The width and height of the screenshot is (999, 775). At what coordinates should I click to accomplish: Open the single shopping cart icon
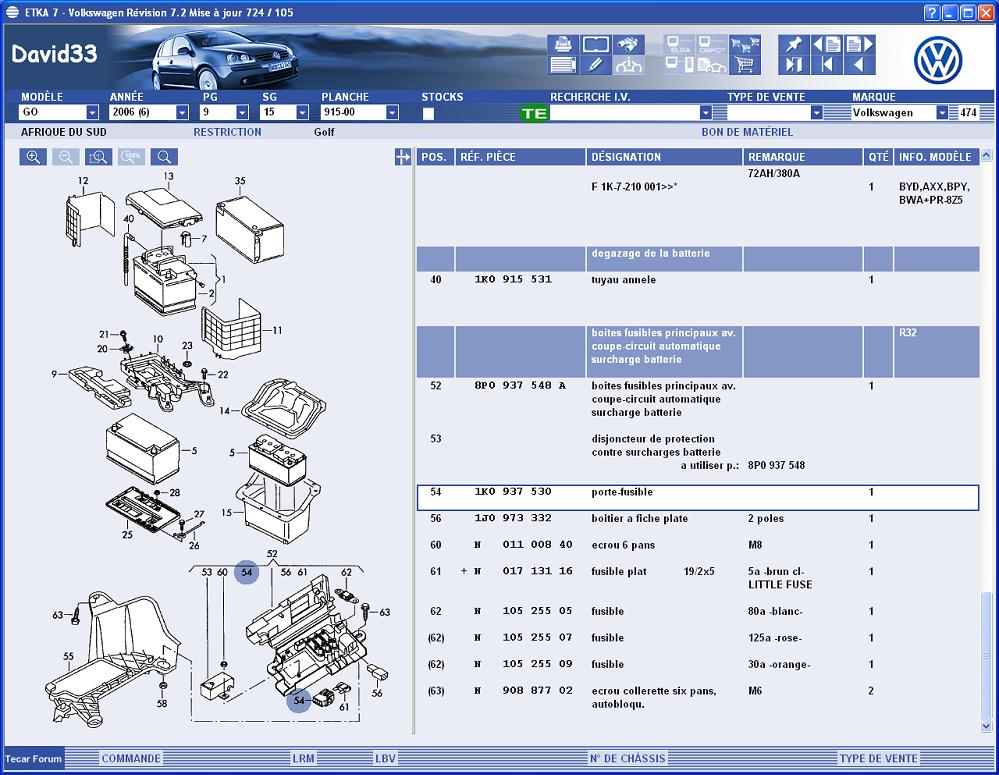coord(744,66)
